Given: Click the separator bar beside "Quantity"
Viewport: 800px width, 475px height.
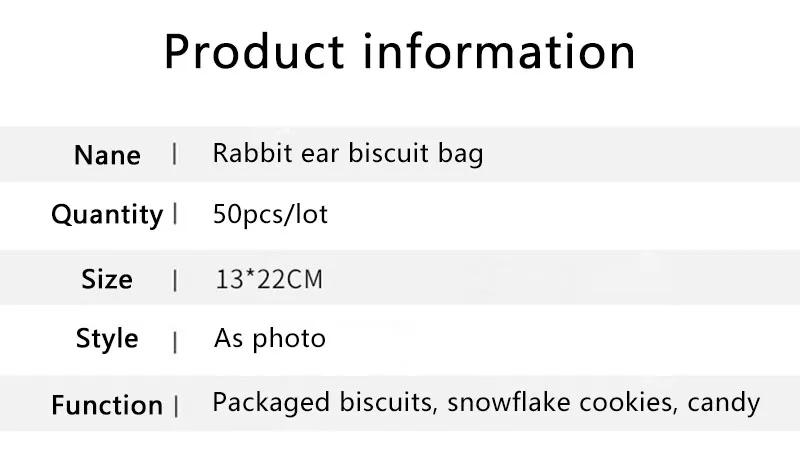Looking at the screenshot, I should click(176, 214).
